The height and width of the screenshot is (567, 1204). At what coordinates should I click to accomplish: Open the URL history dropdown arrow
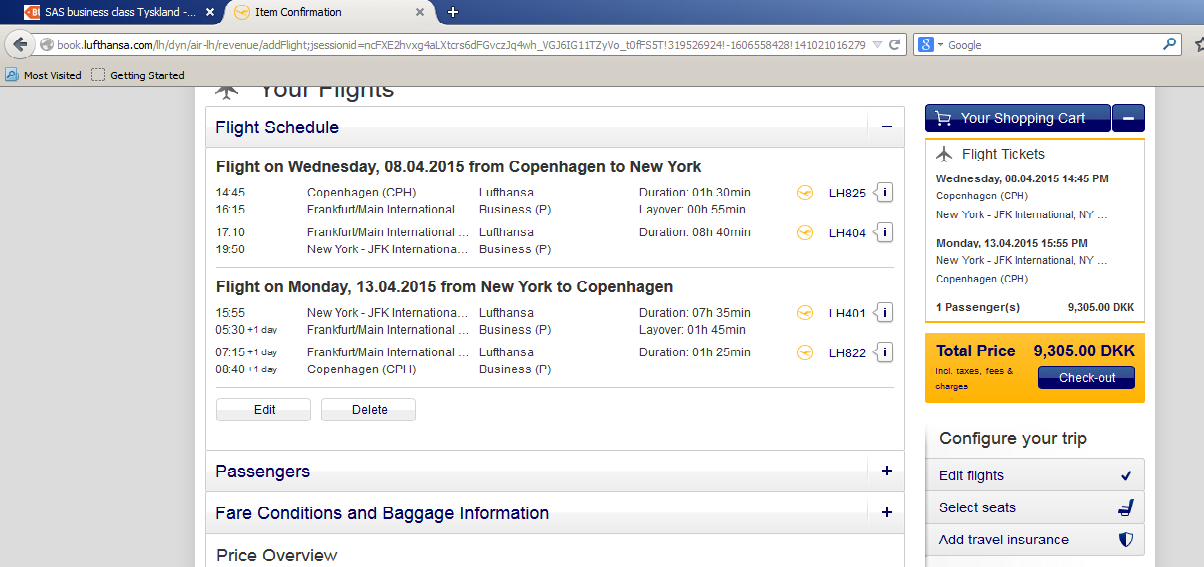click(877, 45)
